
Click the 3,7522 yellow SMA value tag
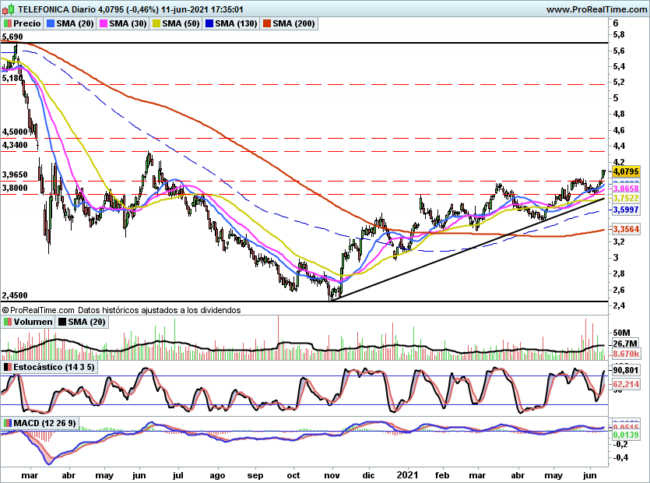(626, 198)
